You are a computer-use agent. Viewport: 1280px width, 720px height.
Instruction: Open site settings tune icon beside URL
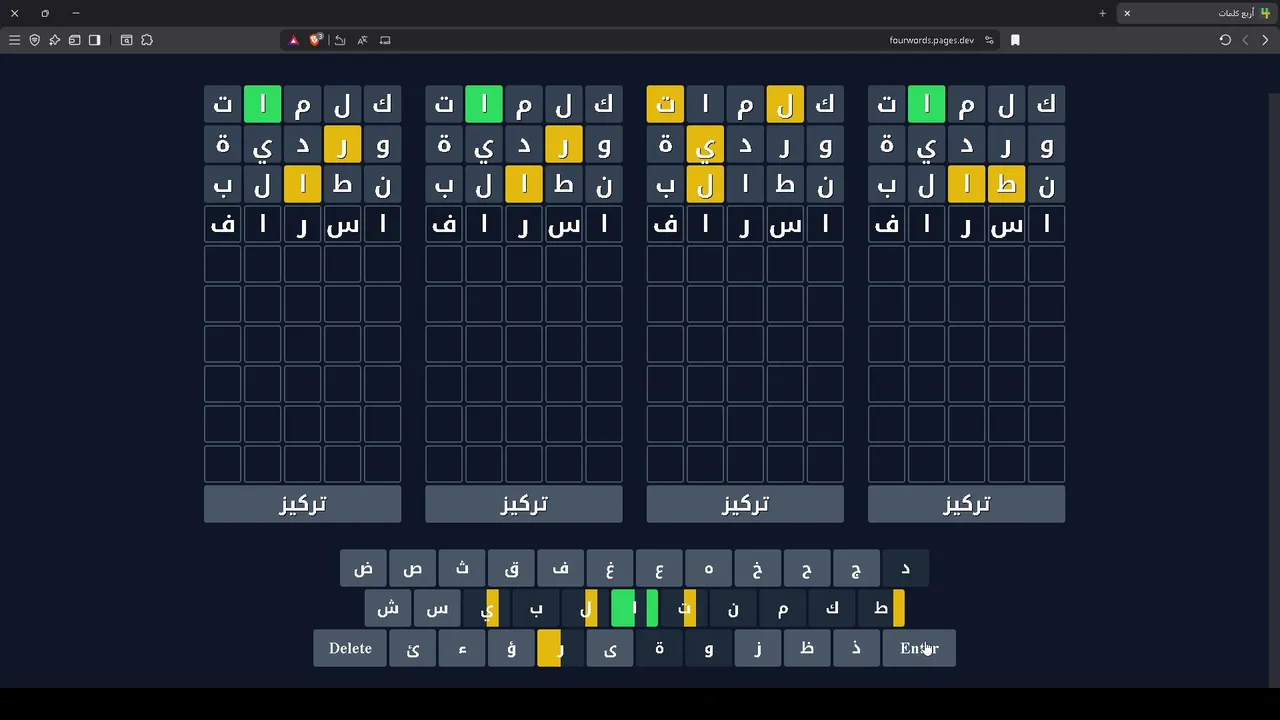click(x=989, y=40)
